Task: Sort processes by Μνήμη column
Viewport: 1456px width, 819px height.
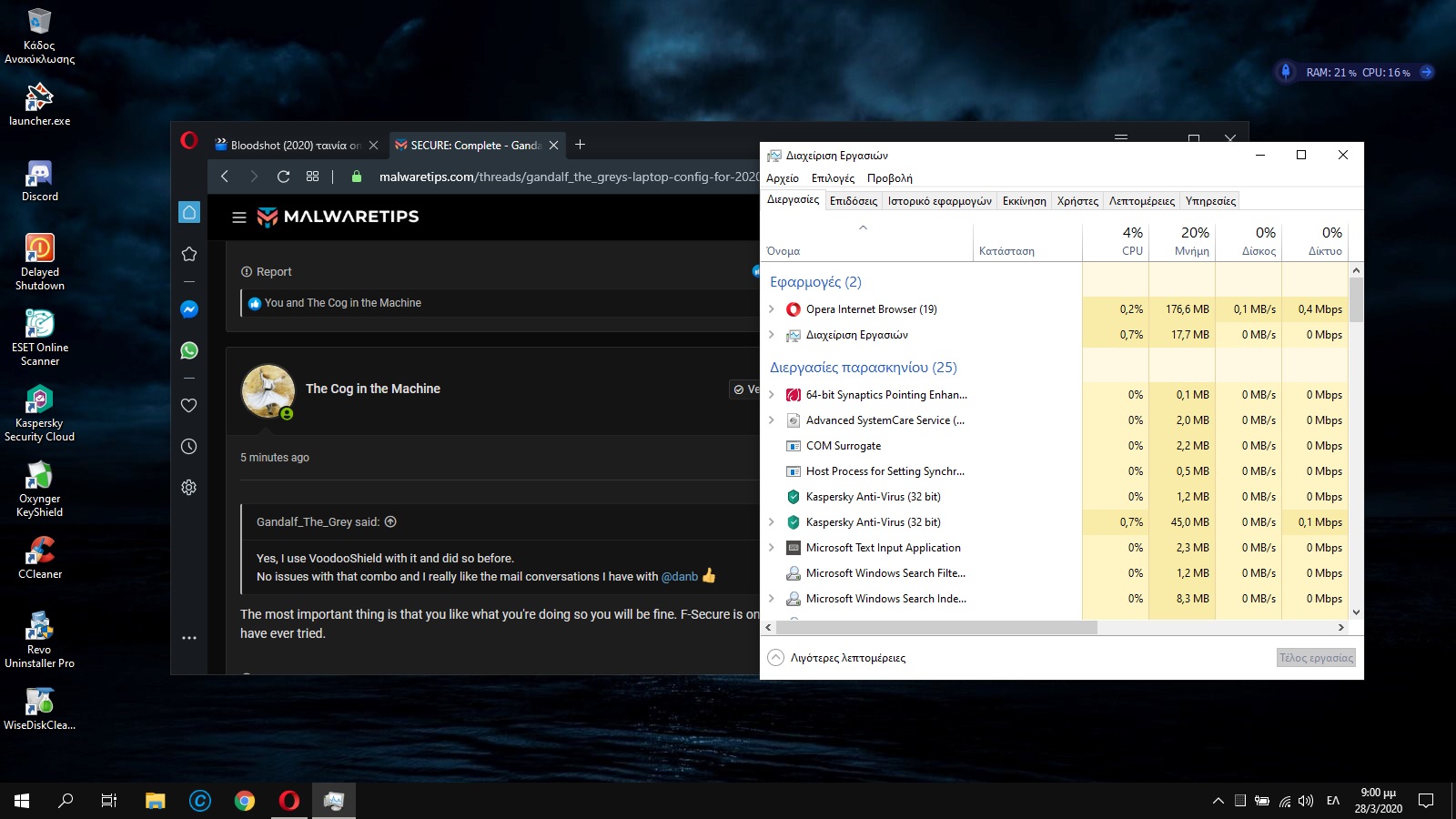Action: [1183, 241]
